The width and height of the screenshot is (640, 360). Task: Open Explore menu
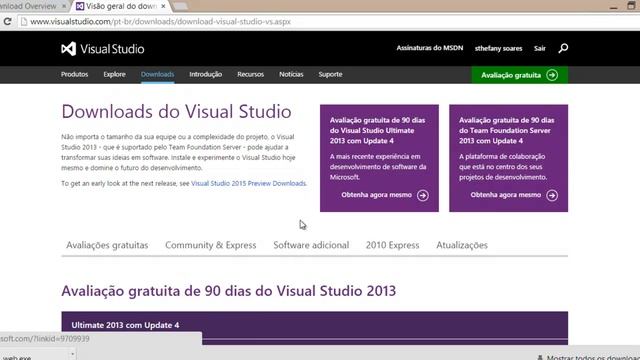pos(114,74)
